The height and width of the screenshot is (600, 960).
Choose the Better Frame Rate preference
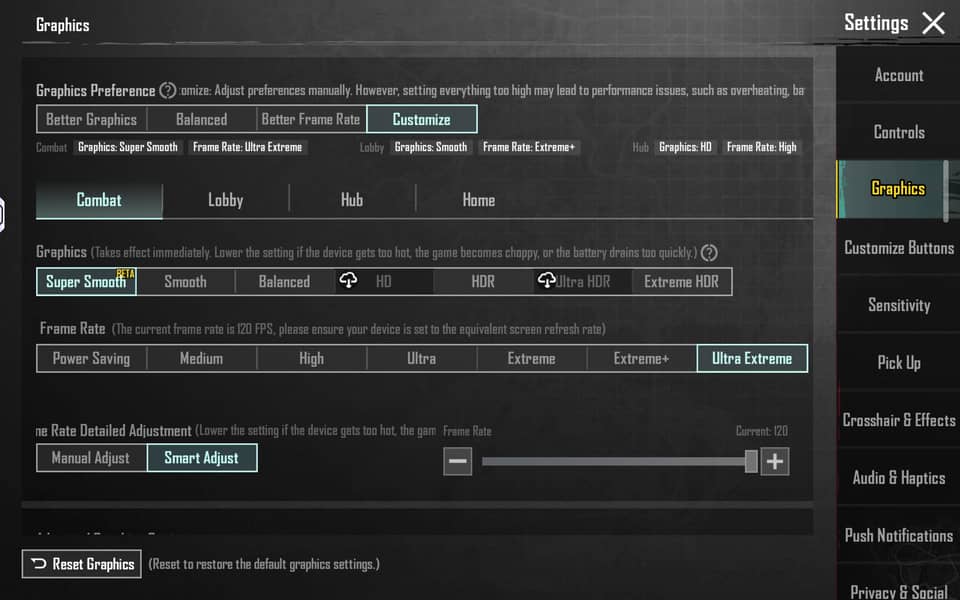coord(310,119)
